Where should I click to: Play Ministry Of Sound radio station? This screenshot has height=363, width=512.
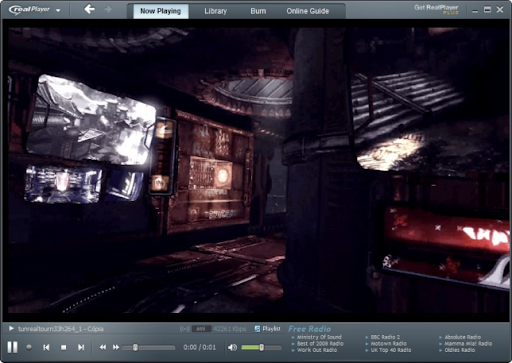(x=319, y=337)
